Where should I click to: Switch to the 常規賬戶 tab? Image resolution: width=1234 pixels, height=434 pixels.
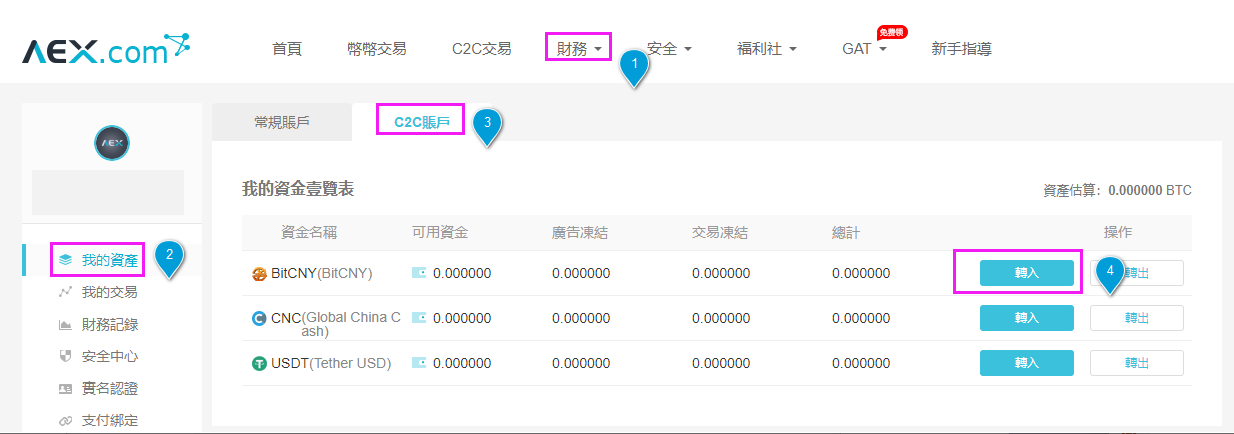pyautogui.click(x=282, y=122)
